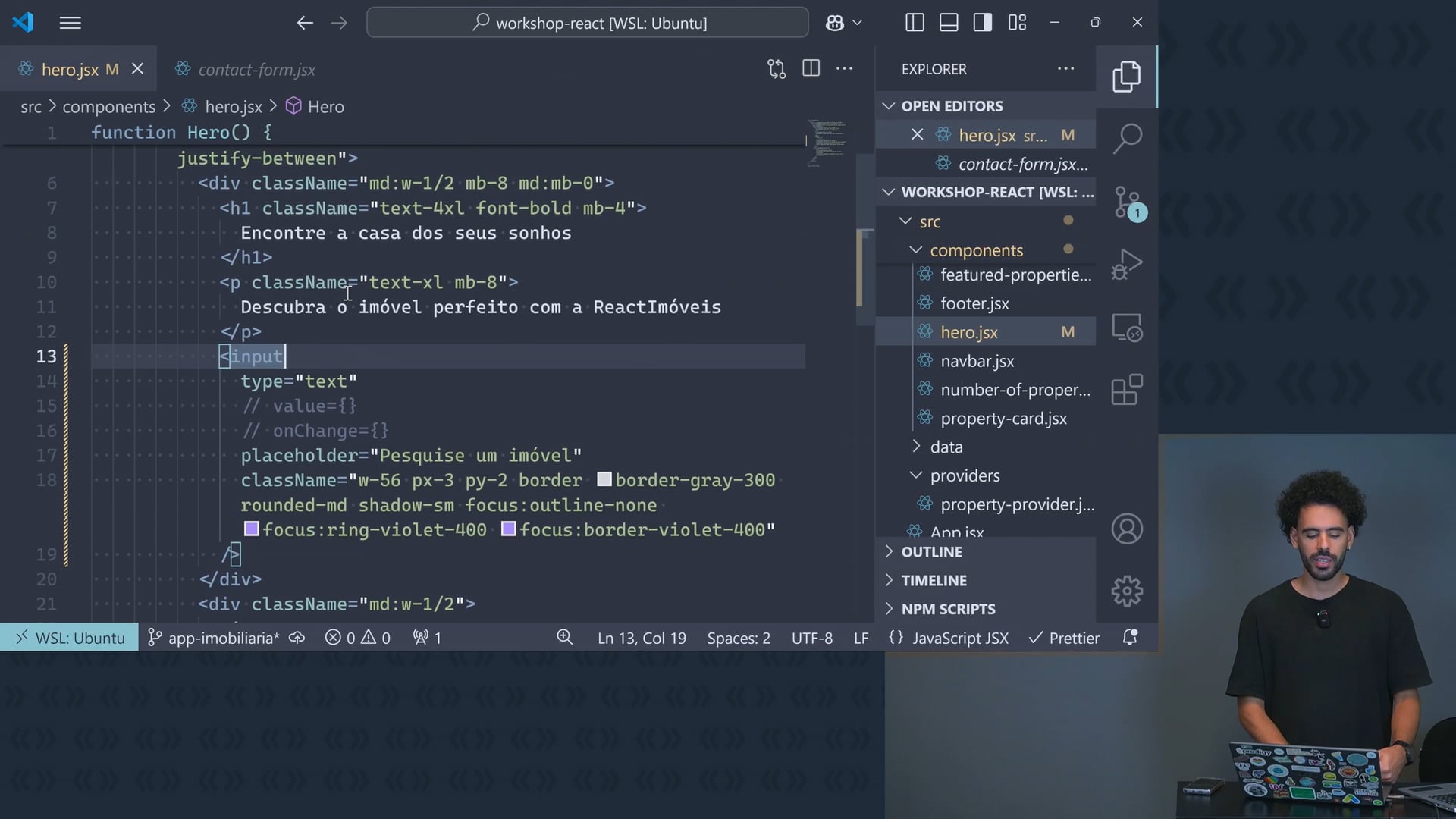Open the hamburger application menu
Viewport: 1456px width, 819px height.
70,23
